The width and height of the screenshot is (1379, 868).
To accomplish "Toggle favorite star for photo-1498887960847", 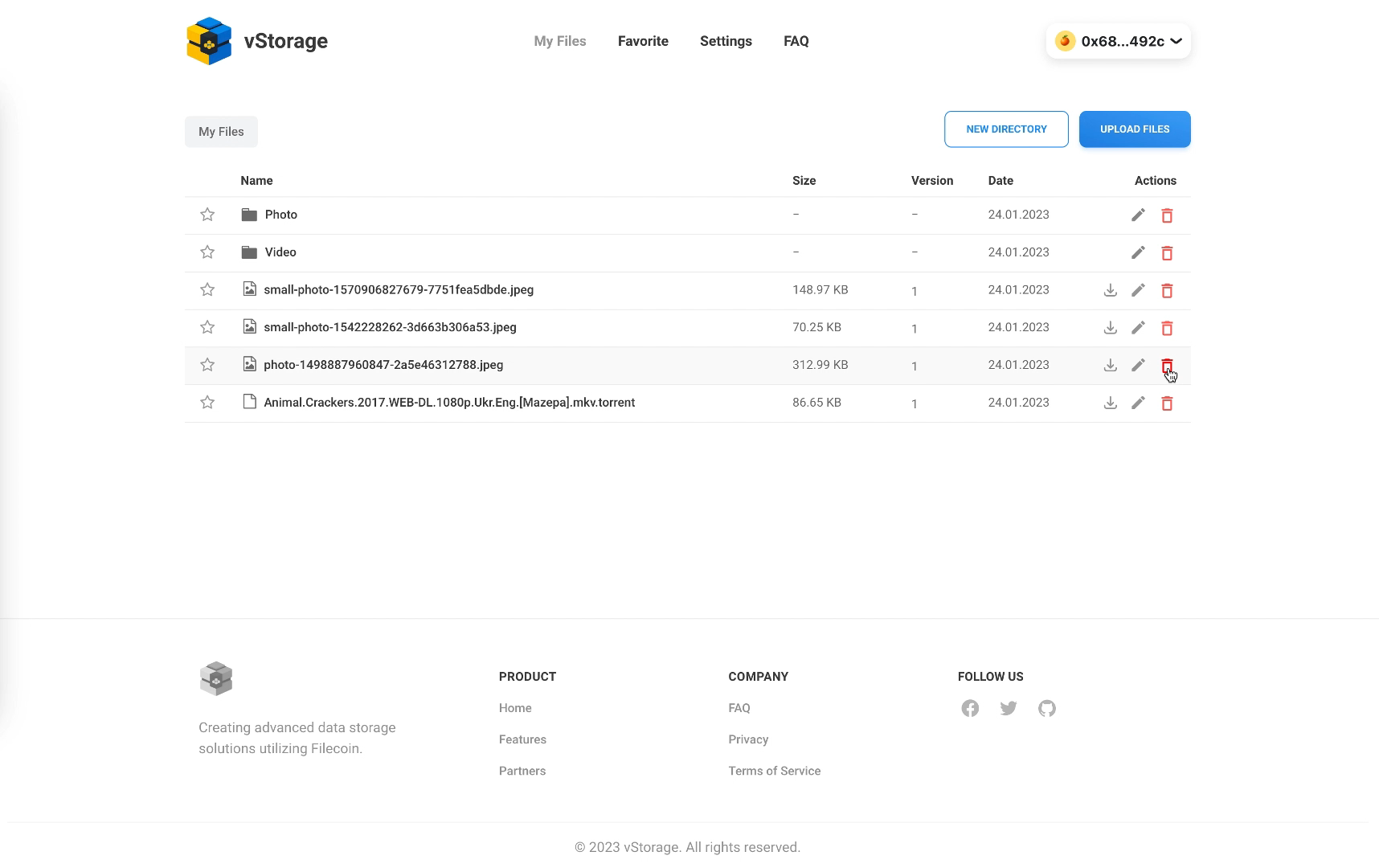I will pos(207,365).
